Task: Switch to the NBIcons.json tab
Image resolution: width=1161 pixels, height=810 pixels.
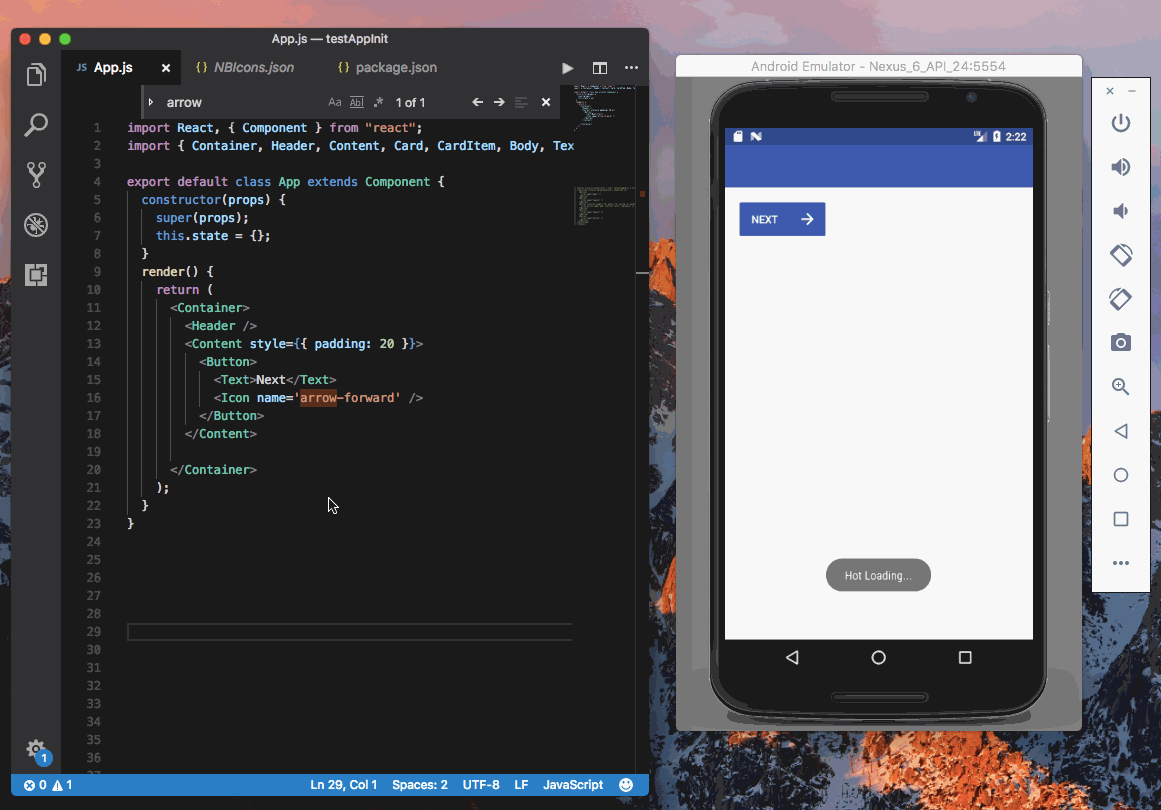Action: pos(246,68)
